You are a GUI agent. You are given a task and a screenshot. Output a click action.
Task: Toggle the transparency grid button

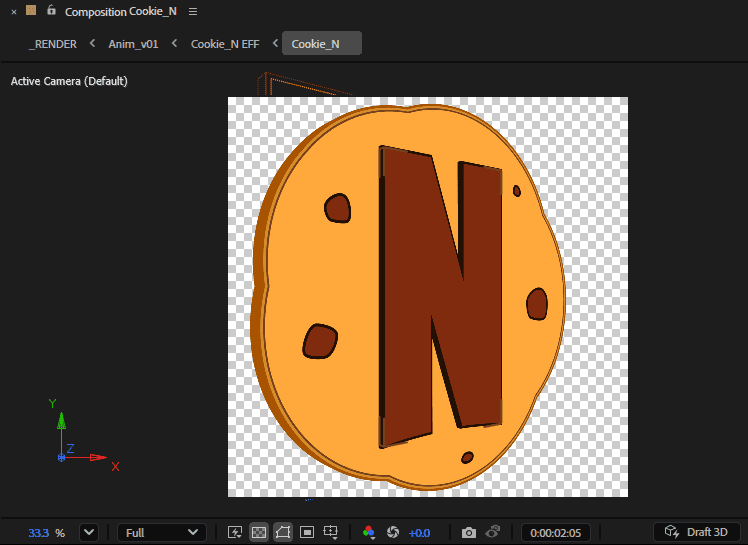coord(259,532)
